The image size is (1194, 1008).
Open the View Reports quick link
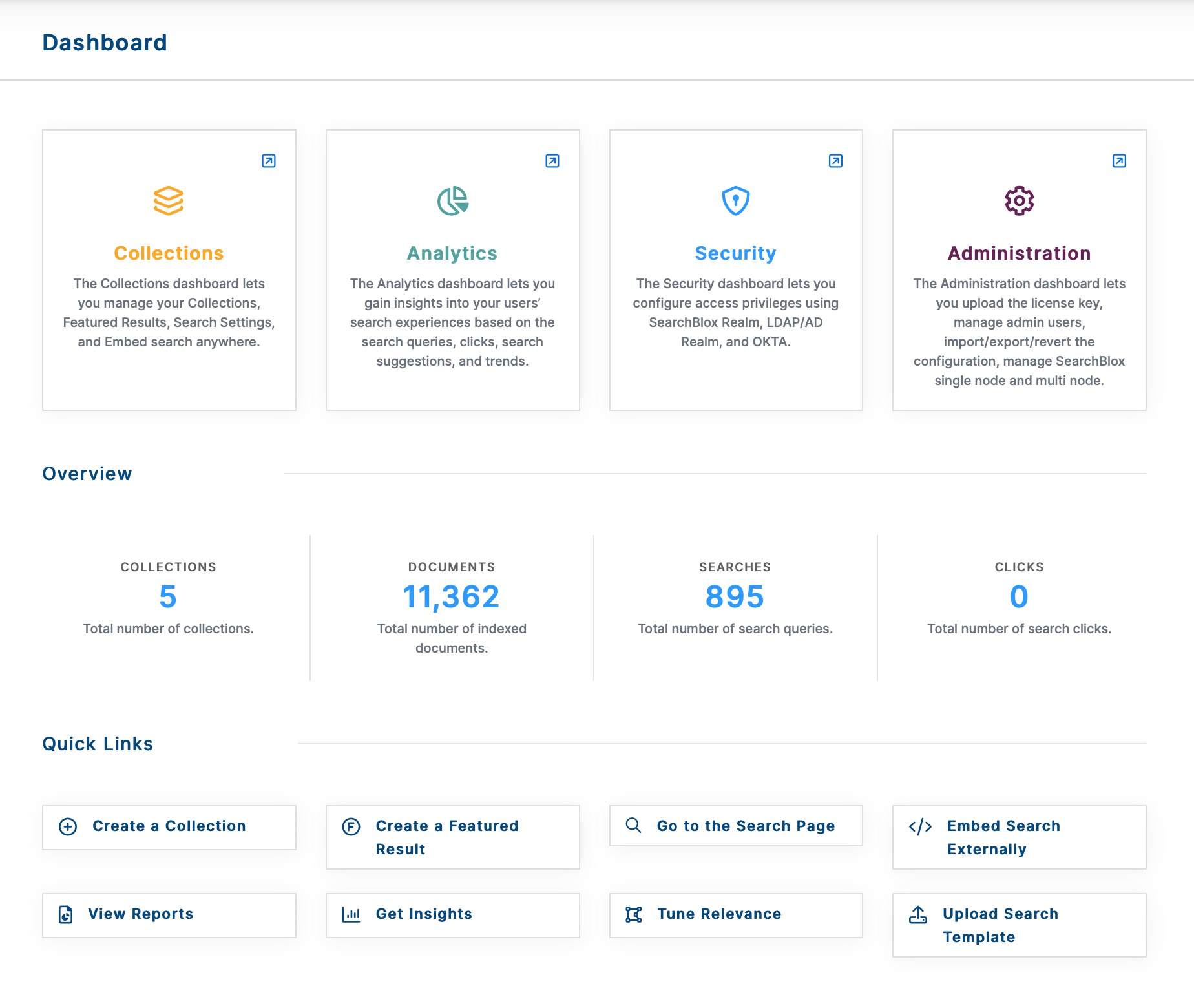(169, 915)
